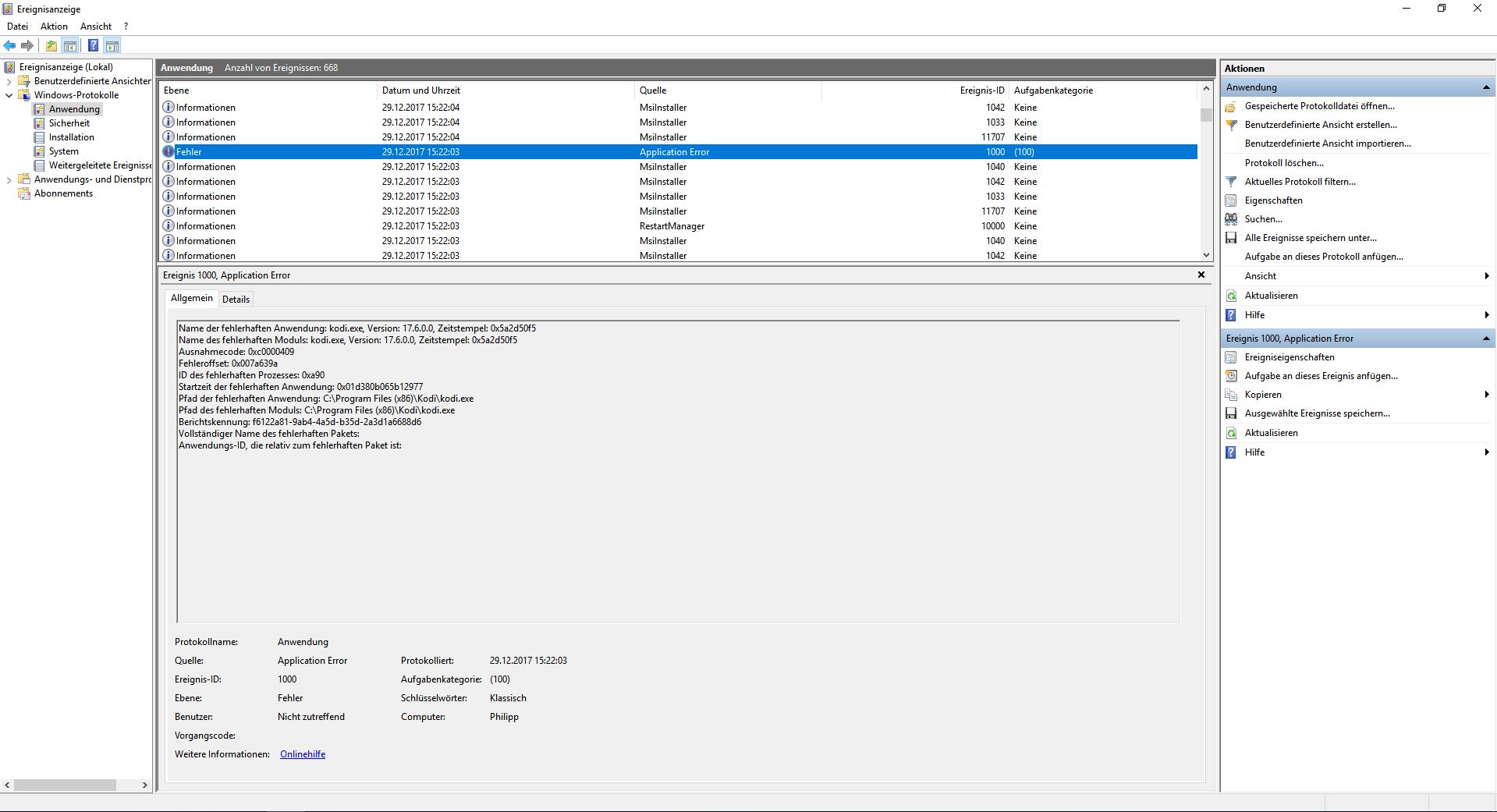This screenshot has height=812, width=1497.
Task: Toggle the console tree toolbar icon
Action: [70, 45]
